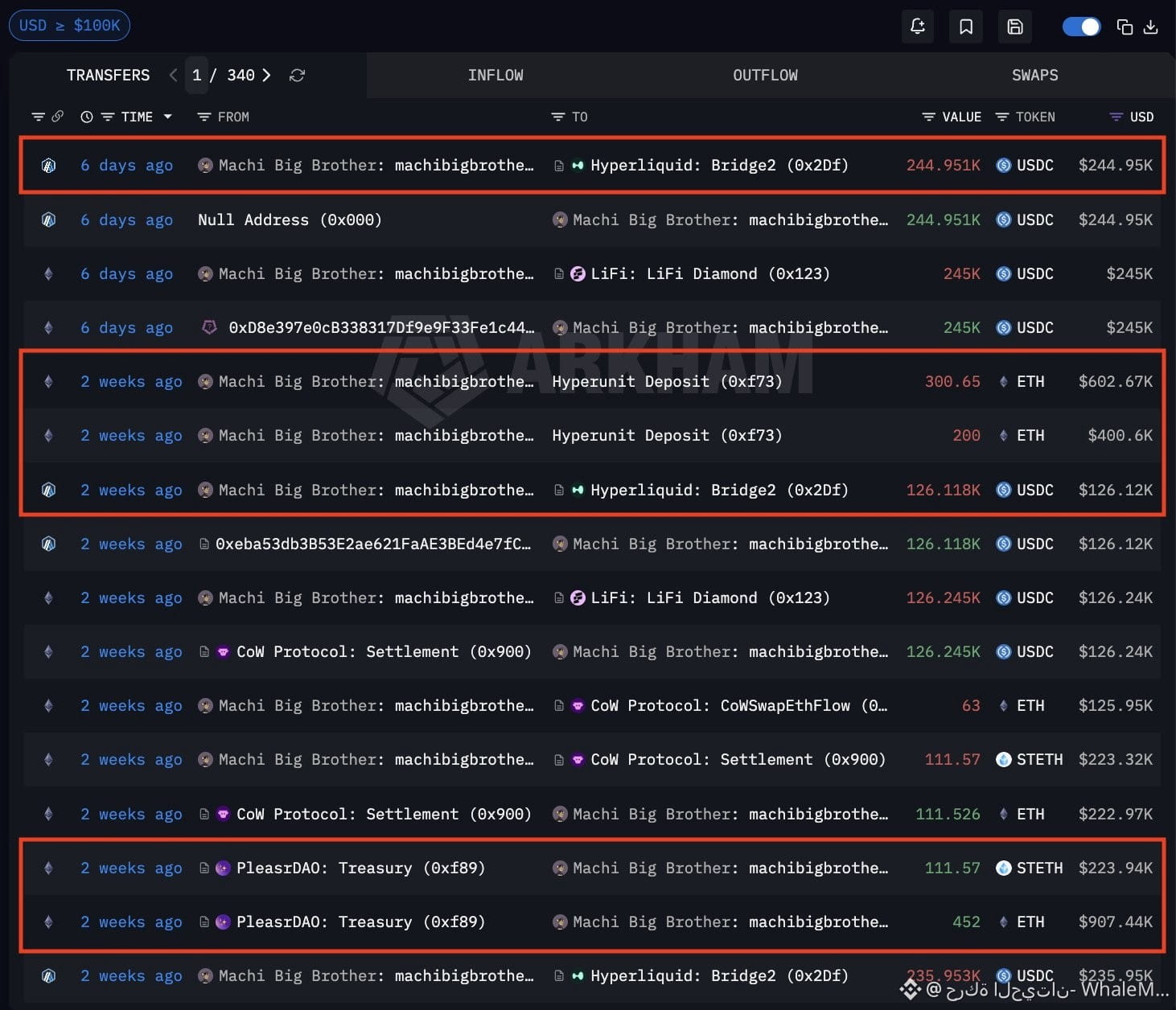The image size is (1176, 1010).
Task: Open the VALUE column filter
Action: (x=928, y=117)
